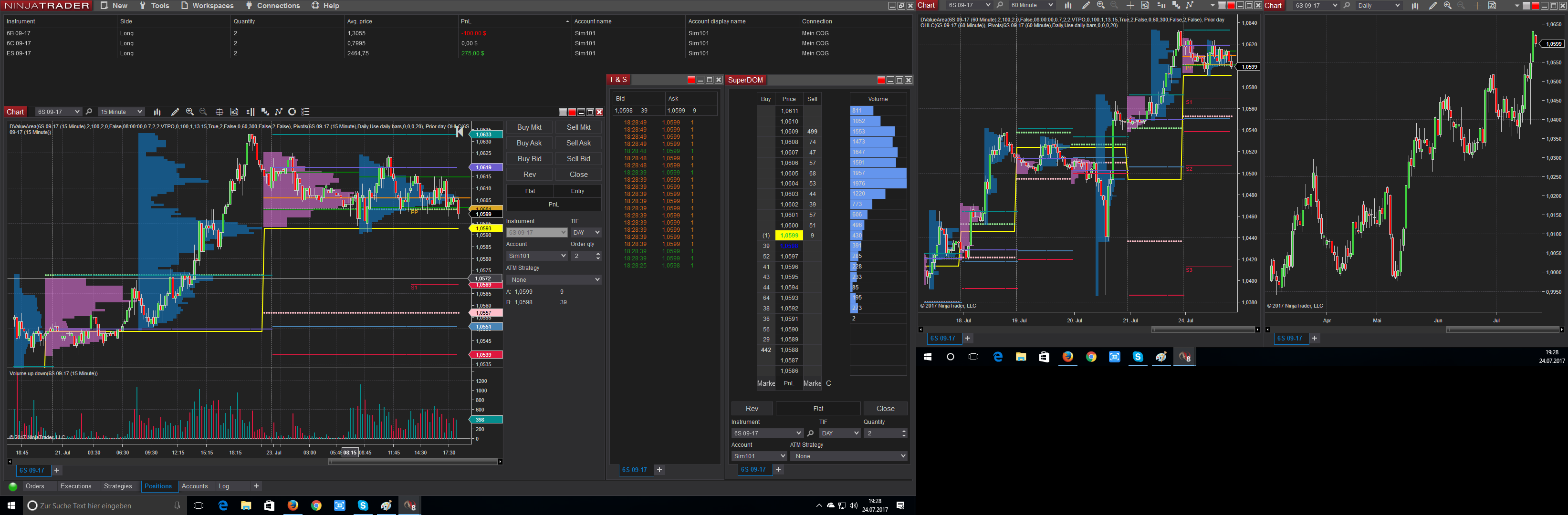Image resolution: width=1568 pixels, height=515 pixels.
Task: Open the 60 Minute interval dropdown
Action: click(1031, 5)
